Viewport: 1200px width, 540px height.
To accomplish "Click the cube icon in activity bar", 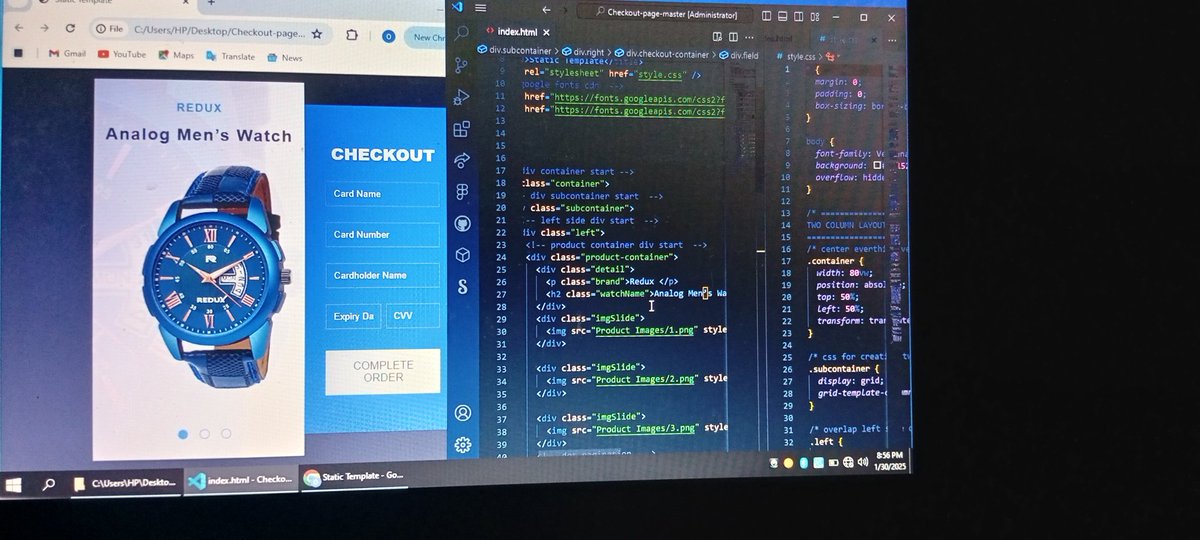I will 462,255.
